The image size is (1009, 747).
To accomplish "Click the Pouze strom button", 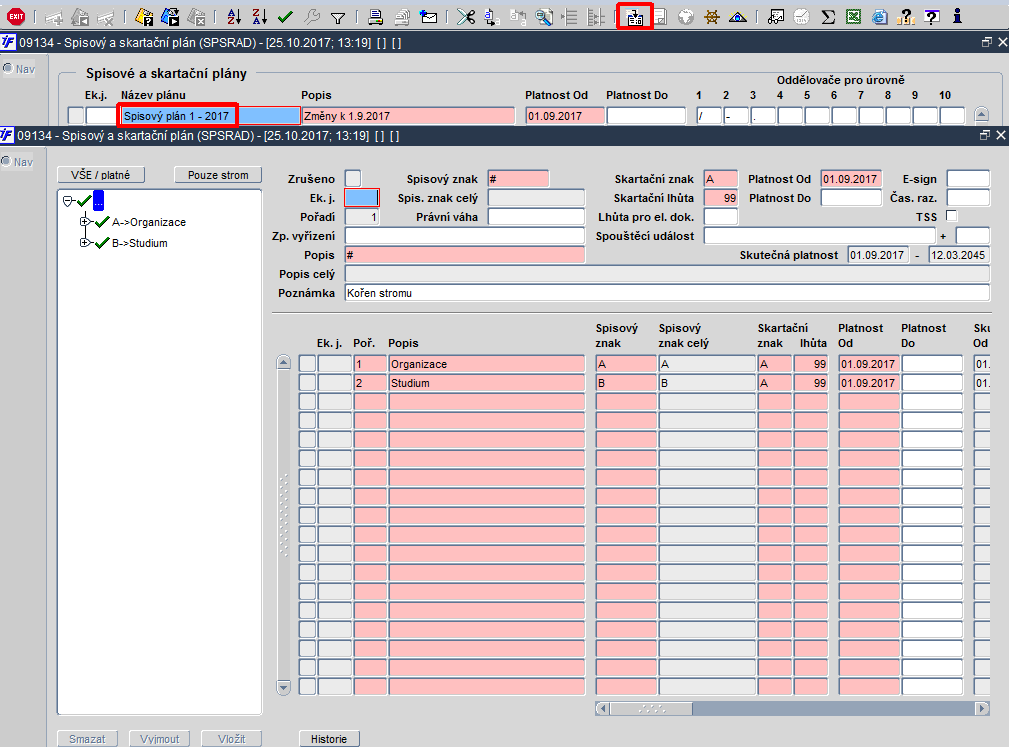I will click(218, 175).
